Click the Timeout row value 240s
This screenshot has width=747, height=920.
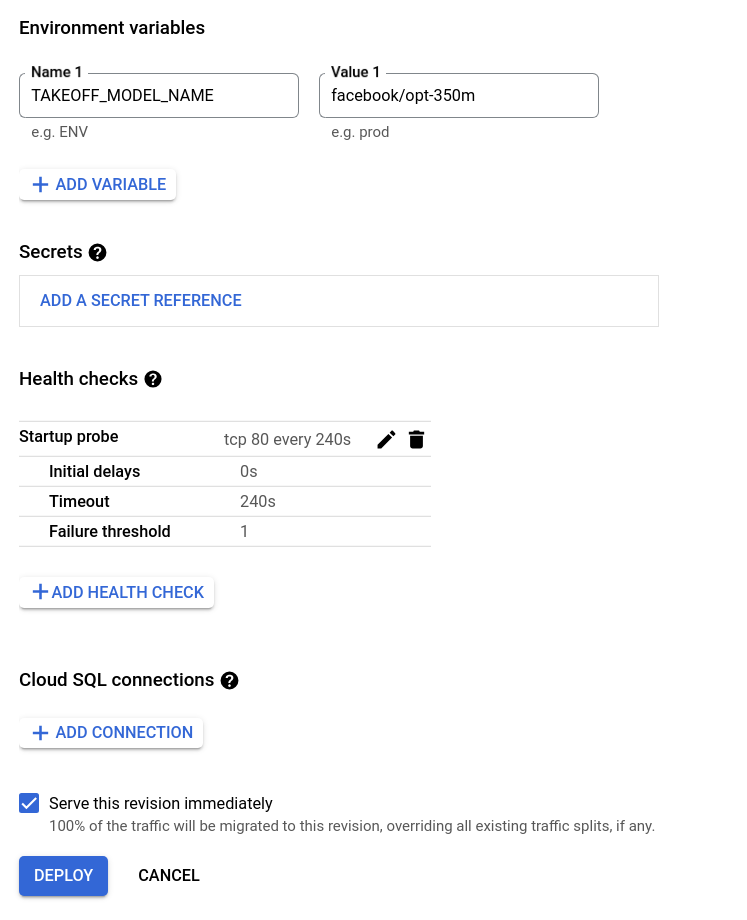coord(258,501)
